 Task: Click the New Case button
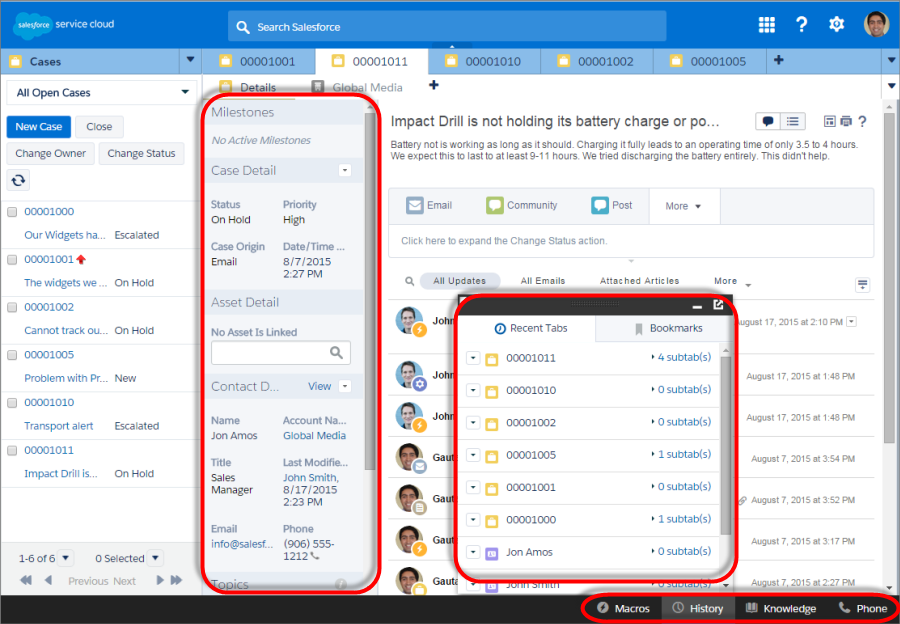(39, 126)
